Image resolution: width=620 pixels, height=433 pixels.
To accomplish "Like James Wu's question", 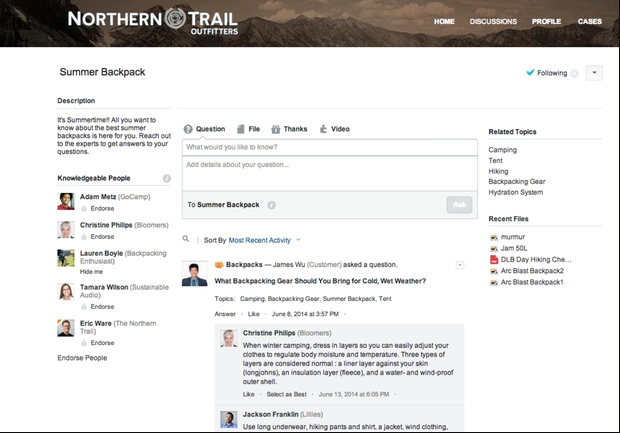I will point(253,314).
